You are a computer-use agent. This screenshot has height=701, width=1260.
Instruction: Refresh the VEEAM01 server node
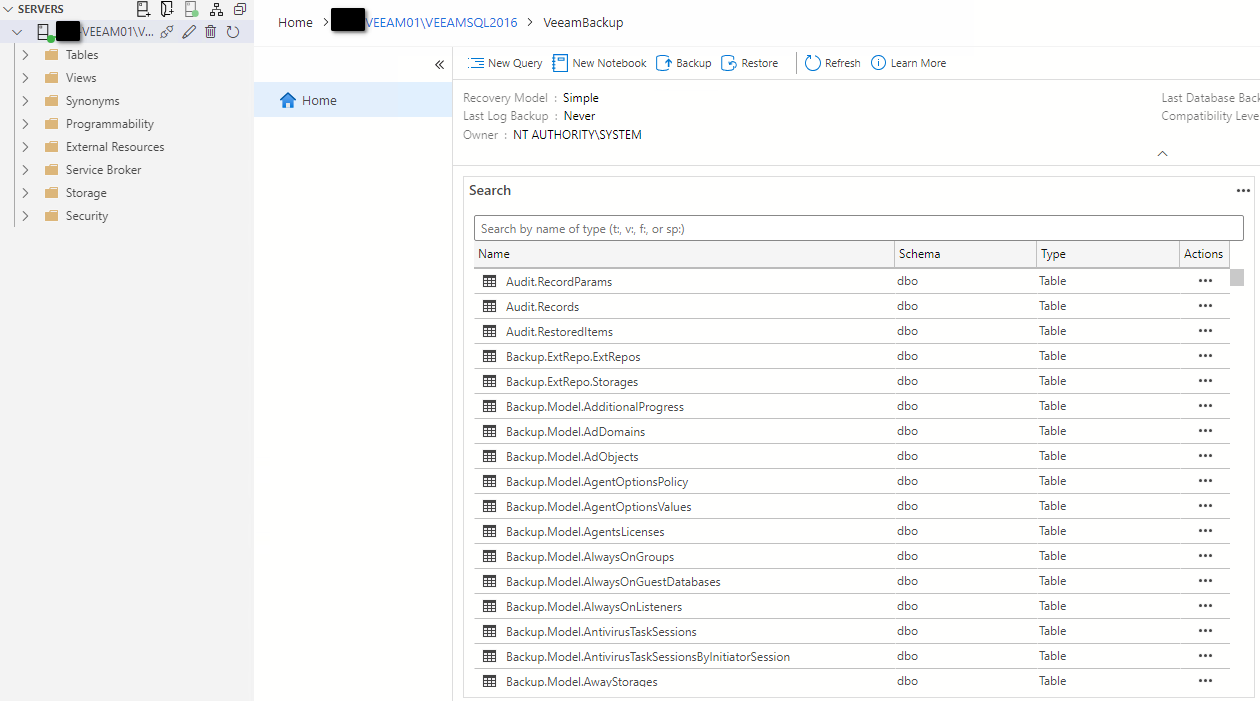[233, 32]
